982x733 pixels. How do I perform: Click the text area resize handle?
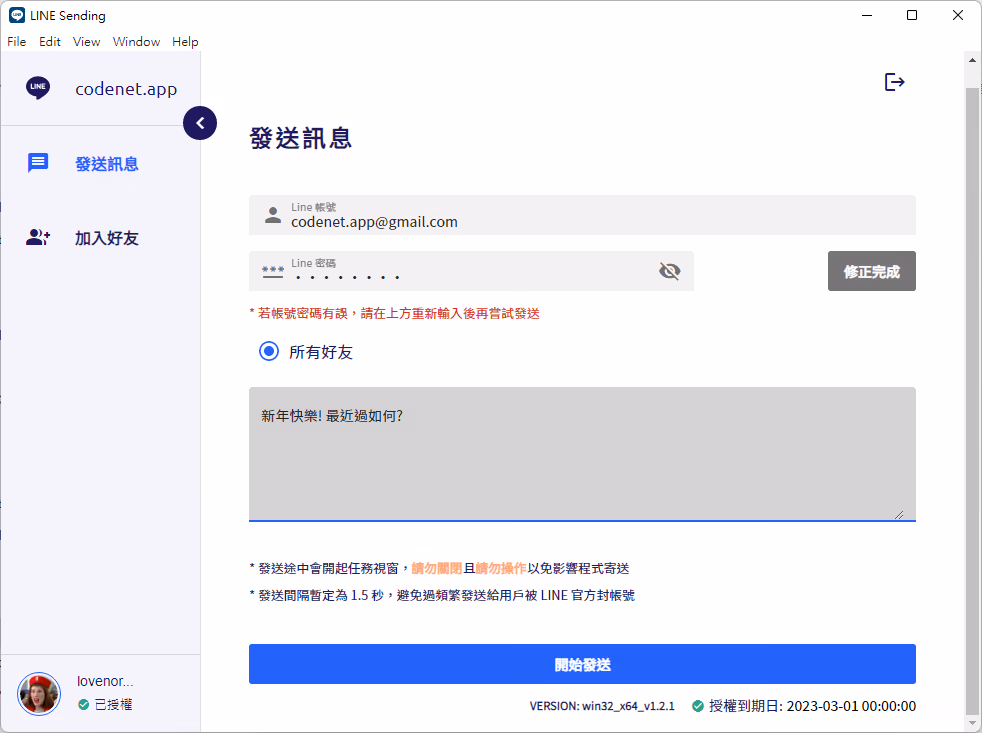click(x=899, y=515)
